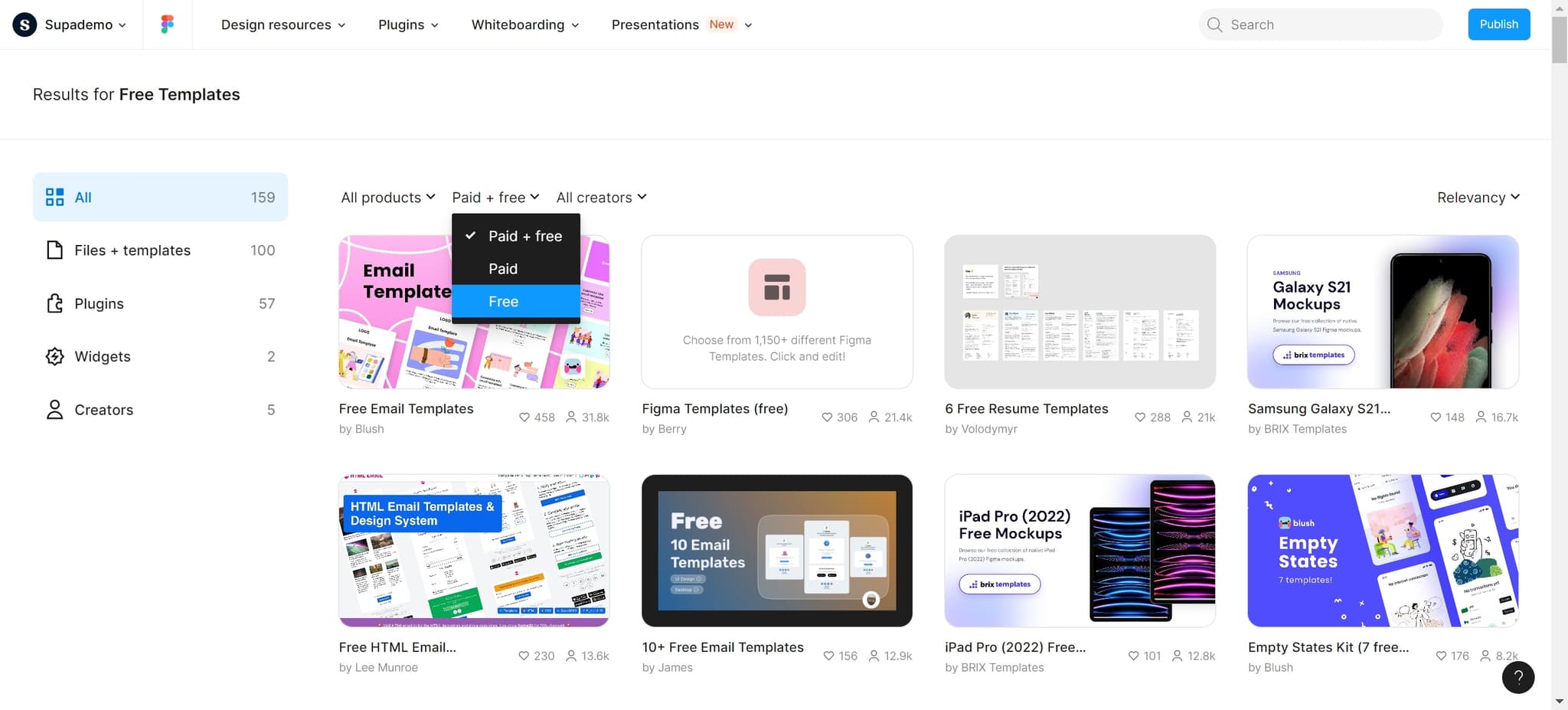Open the Blush creator link under Free Email Templates
This screenshot has width=1568, height=710.
(369, 429)
